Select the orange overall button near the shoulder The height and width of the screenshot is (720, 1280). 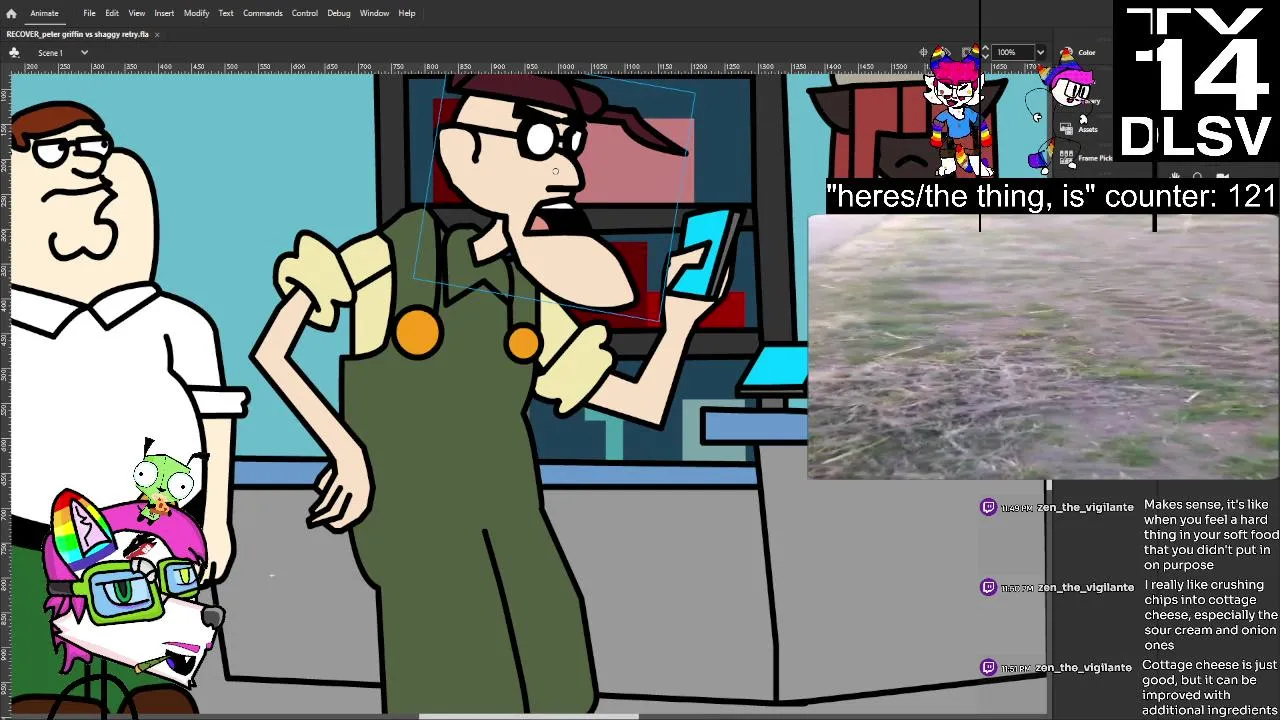point(417,333)
